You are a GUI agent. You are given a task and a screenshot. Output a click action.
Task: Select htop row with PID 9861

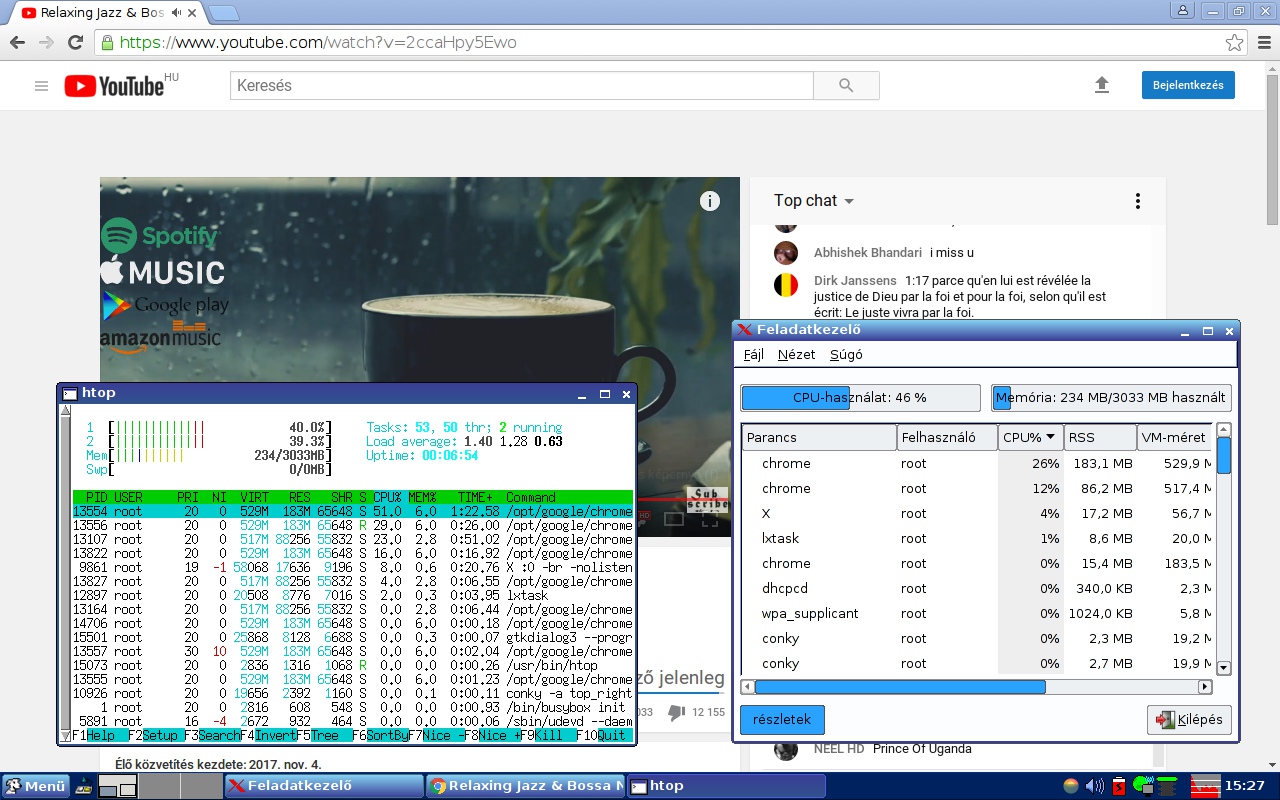click(353, 567)
